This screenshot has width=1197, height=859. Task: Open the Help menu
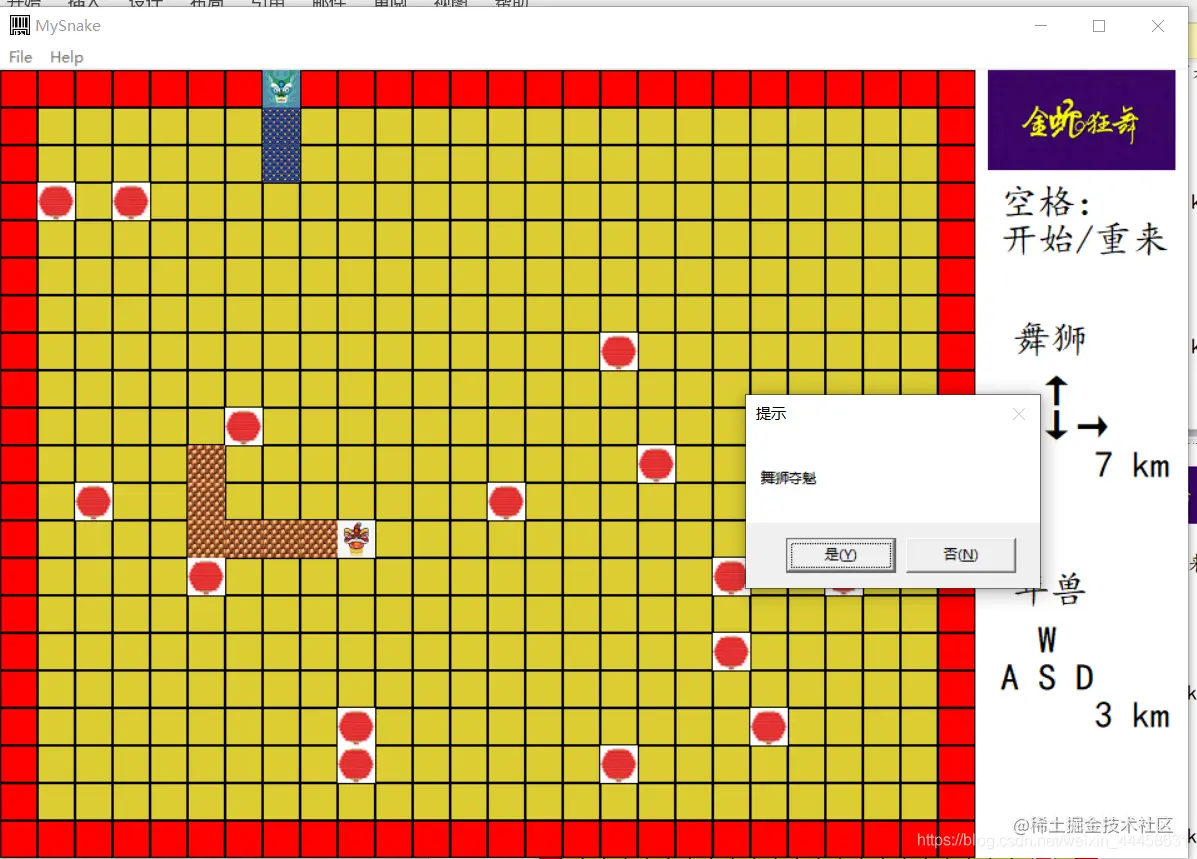click(66, 57)
